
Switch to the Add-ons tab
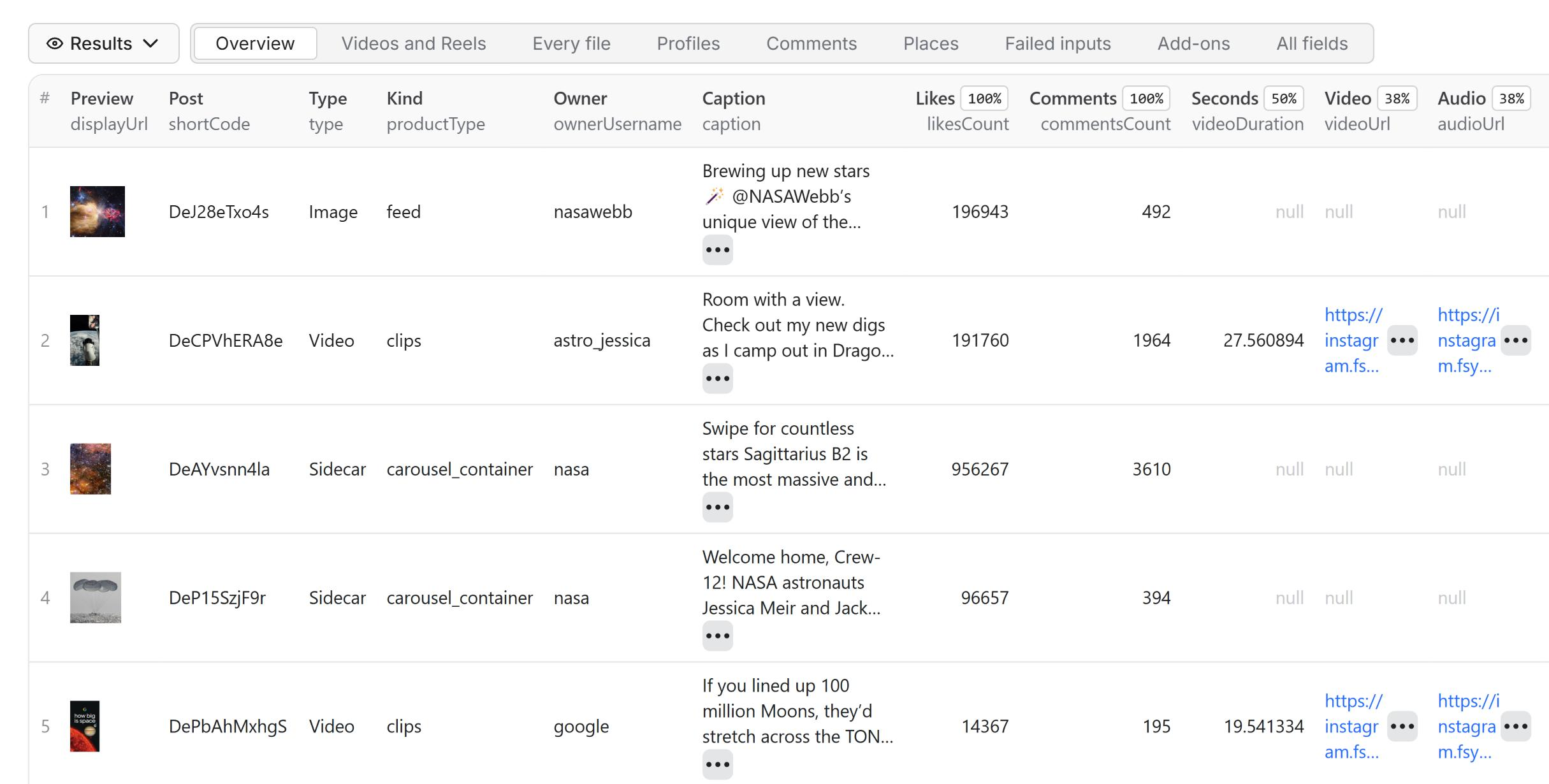1193,43
